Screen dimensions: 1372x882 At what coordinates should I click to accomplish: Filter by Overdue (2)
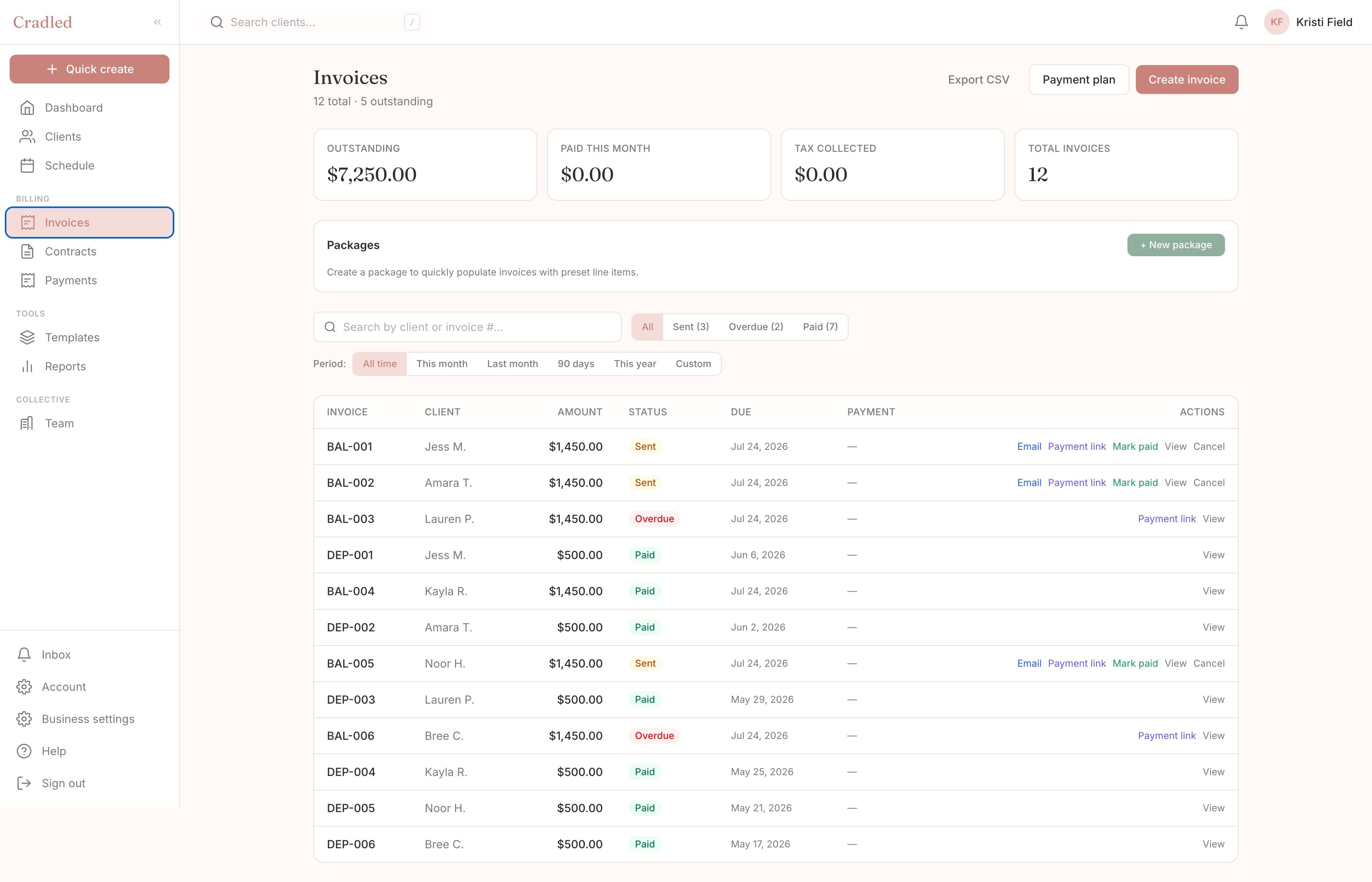tap(756, 327)
